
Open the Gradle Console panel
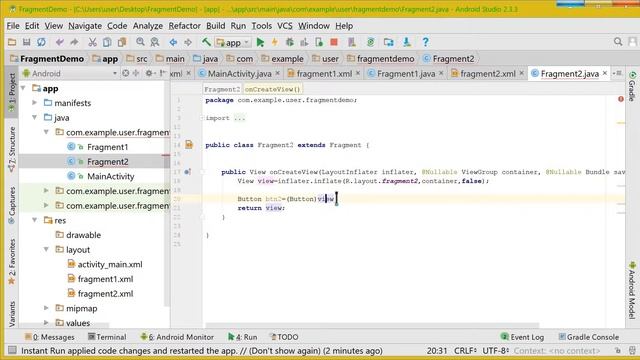click(589, 337)
